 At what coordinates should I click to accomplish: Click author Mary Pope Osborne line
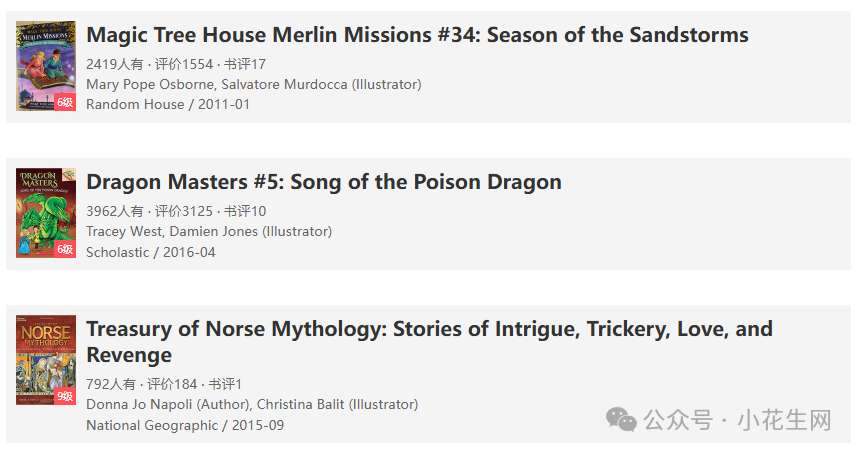(254, 84)
